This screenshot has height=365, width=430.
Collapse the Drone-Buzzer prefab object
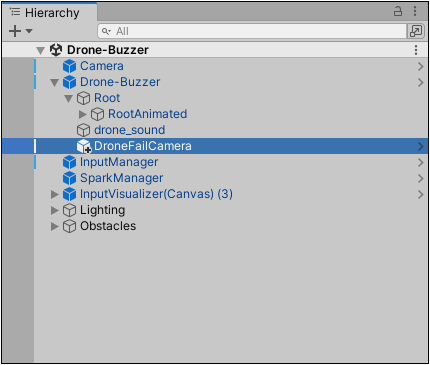coord(54,82)
